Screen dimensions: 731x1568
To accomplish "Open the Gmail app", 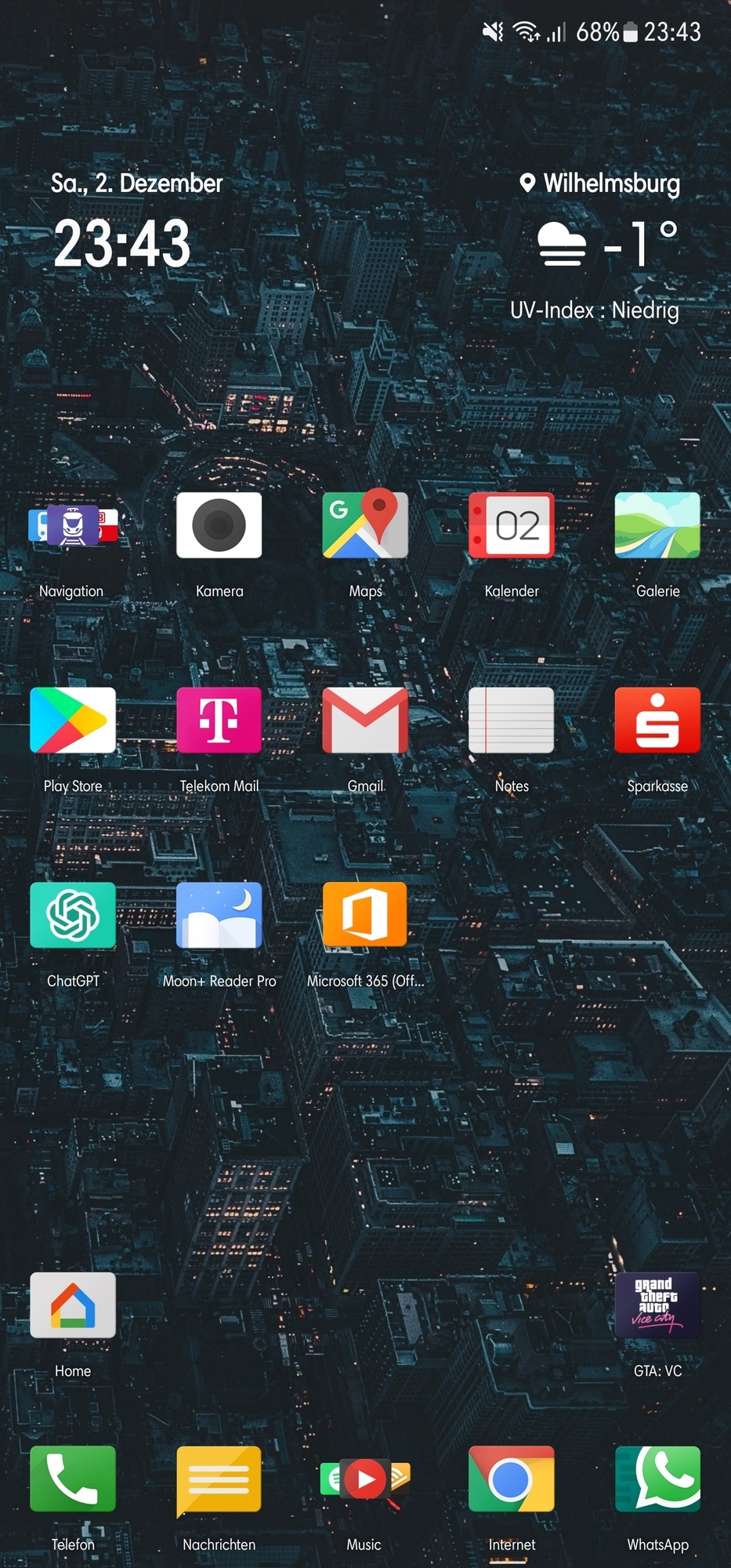I will (x=365, y=720).
